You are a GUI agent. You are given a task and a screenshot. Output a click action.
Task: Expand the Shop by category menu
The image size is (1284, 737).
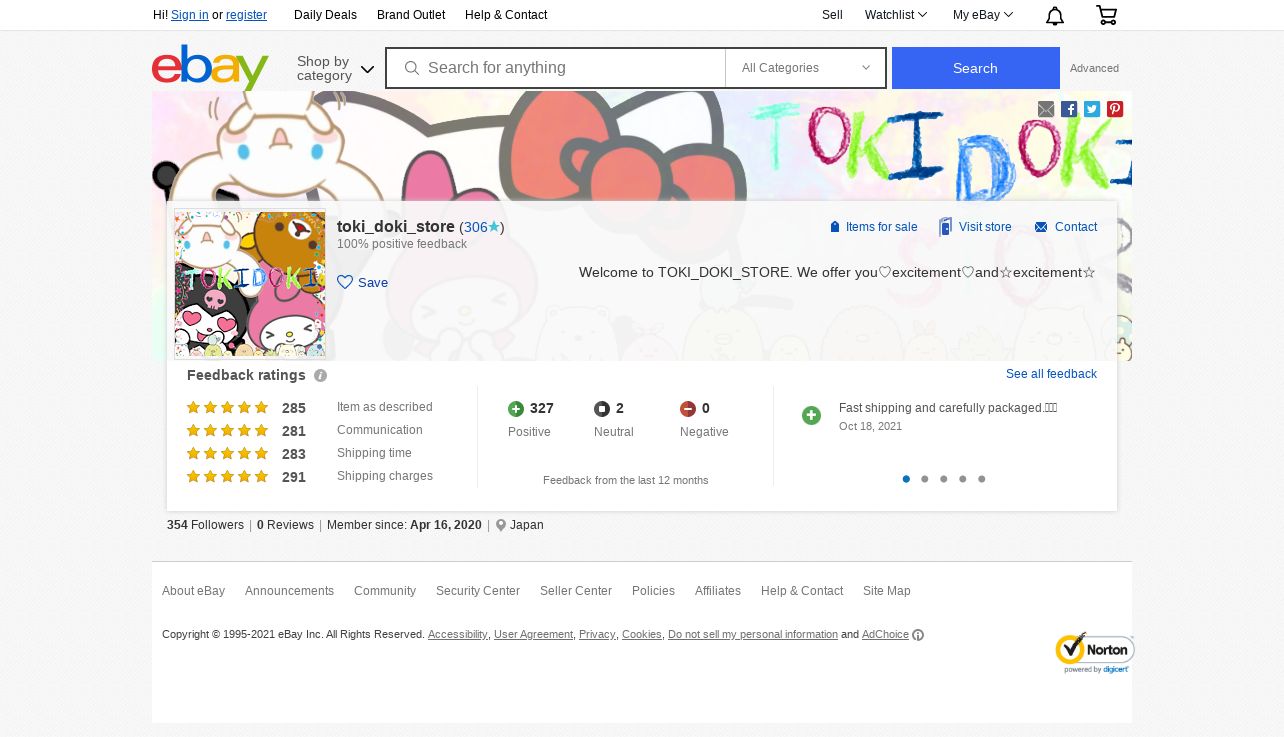click(x=335, y=68)
